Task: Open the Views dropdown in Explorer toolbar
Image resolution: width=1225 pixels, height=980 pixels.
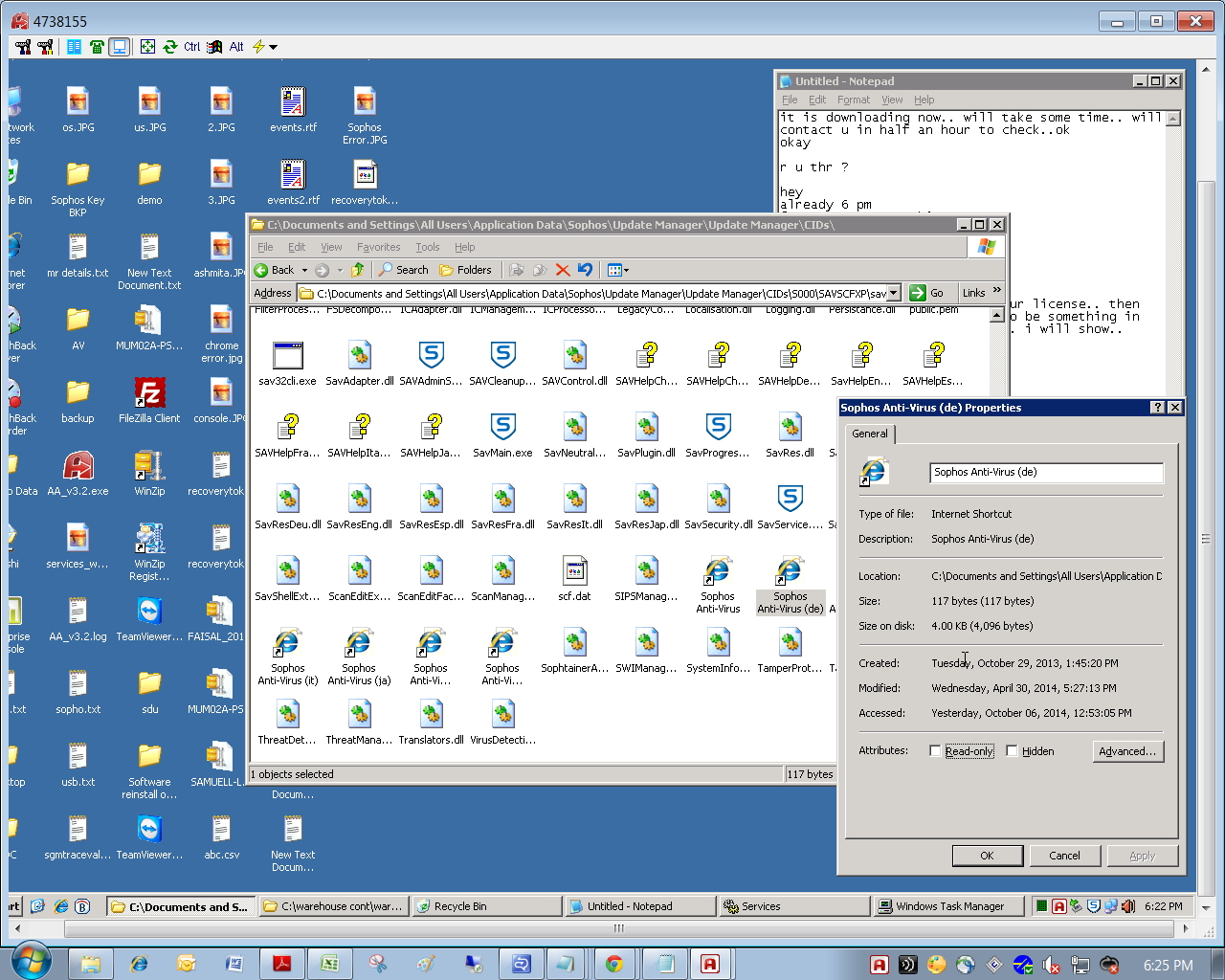Action: [617, 270]
